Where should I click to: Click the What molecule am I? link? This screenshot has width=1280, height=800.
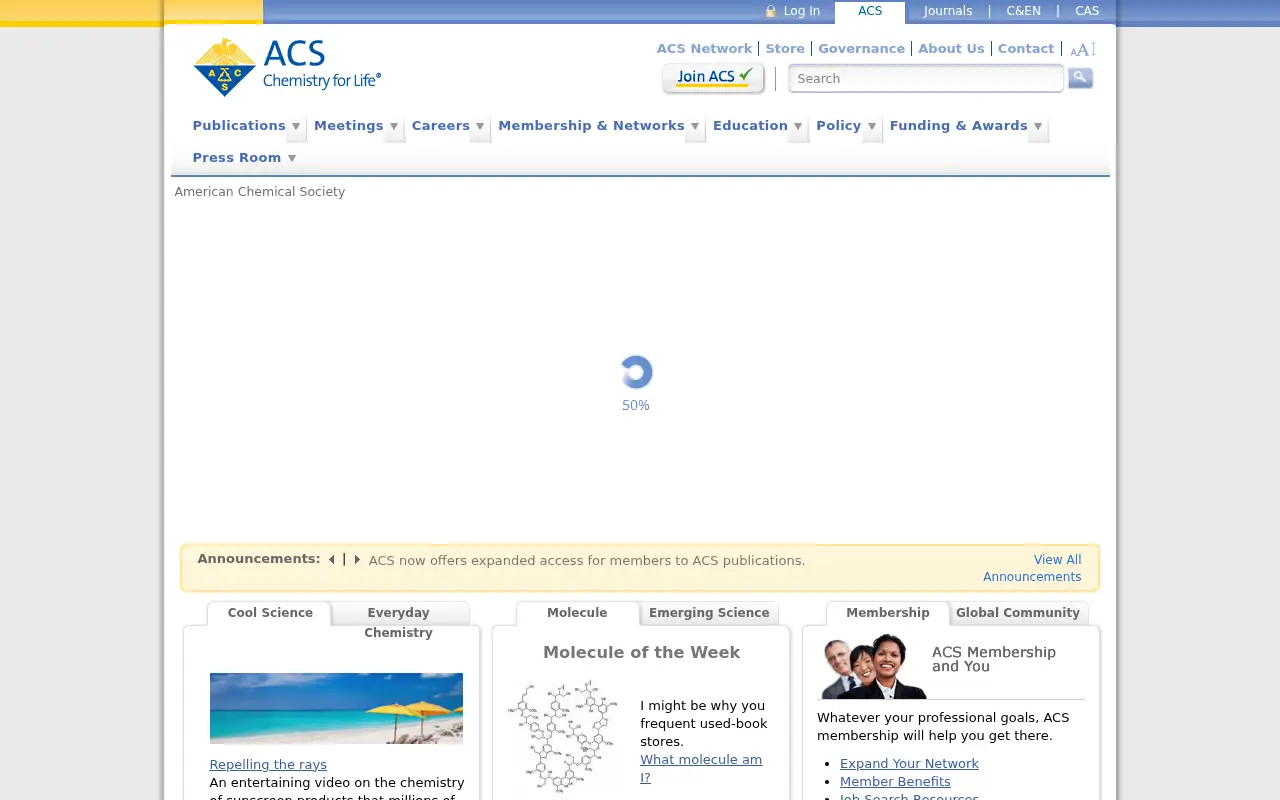tap(701, 768)
